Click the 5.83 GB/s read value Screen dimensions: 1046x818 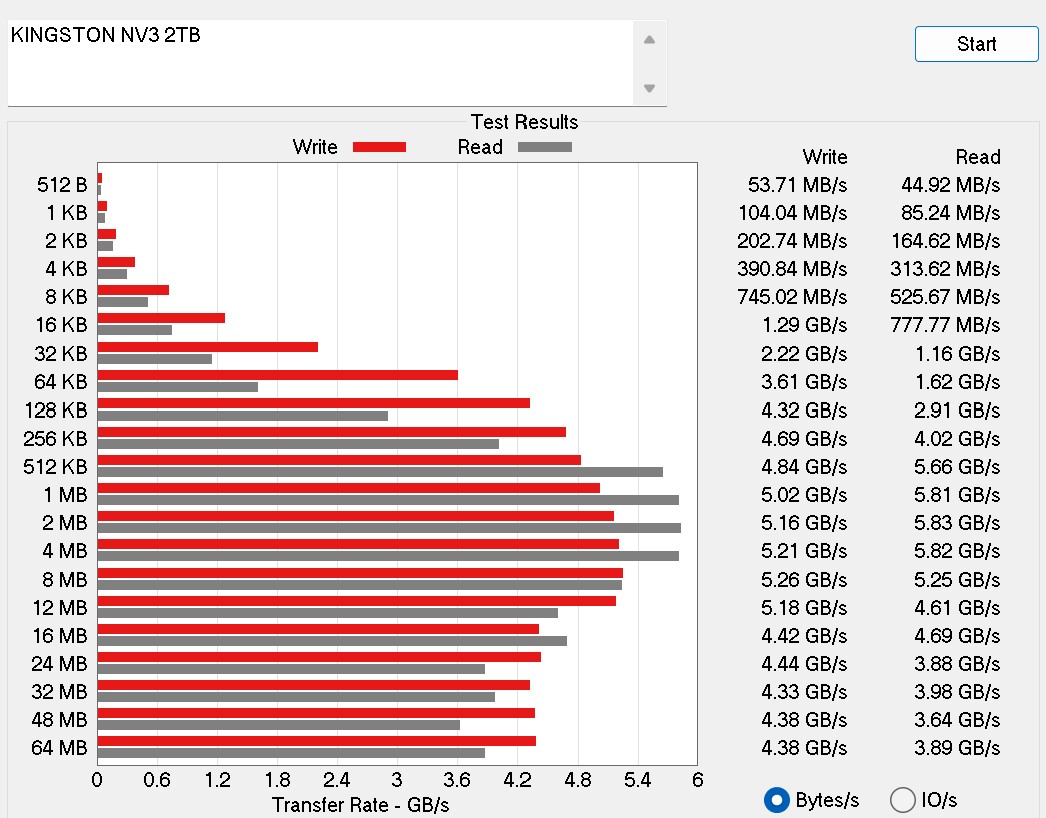tap(945, 523)
